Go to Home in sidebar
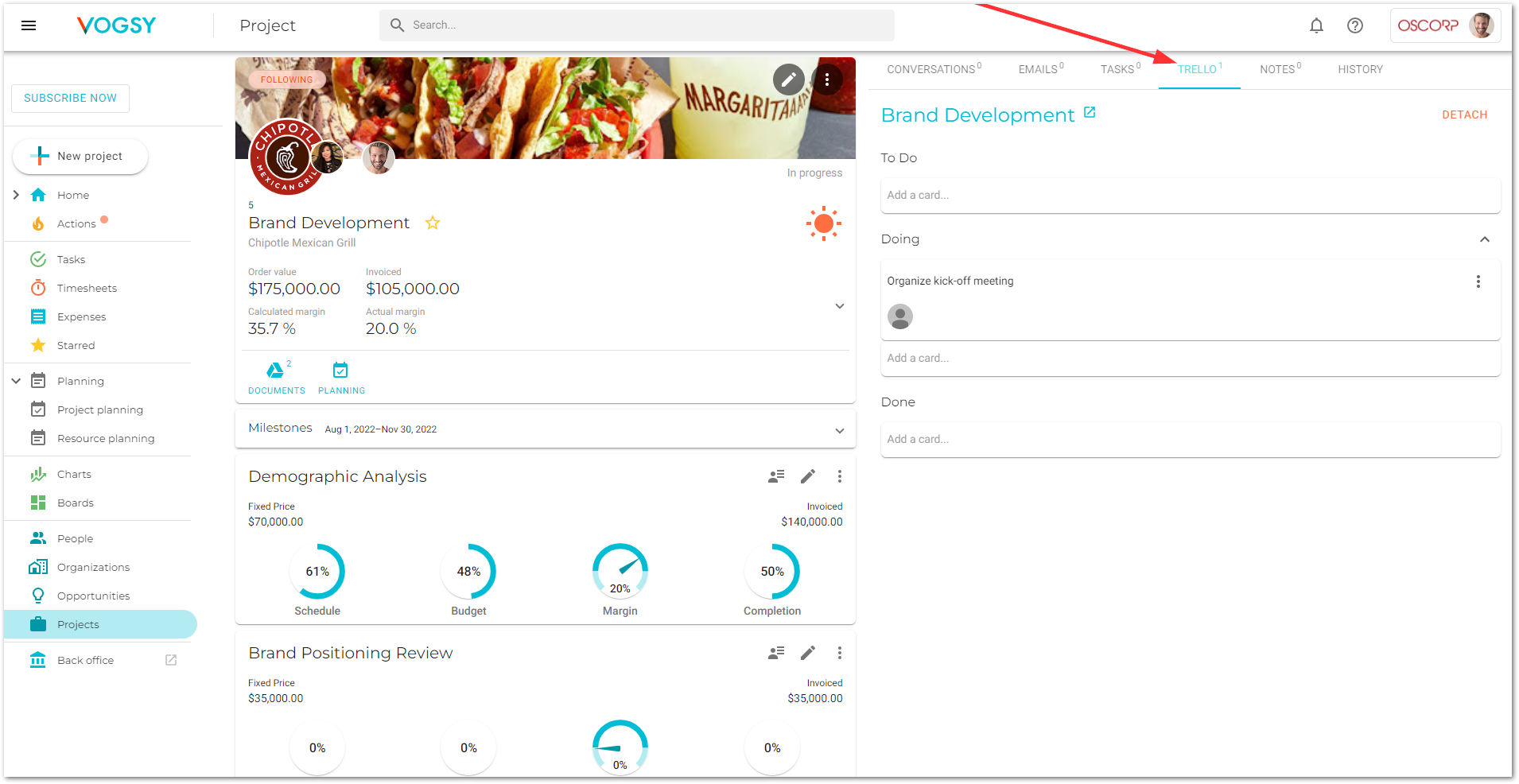 (x=72, y=195)
